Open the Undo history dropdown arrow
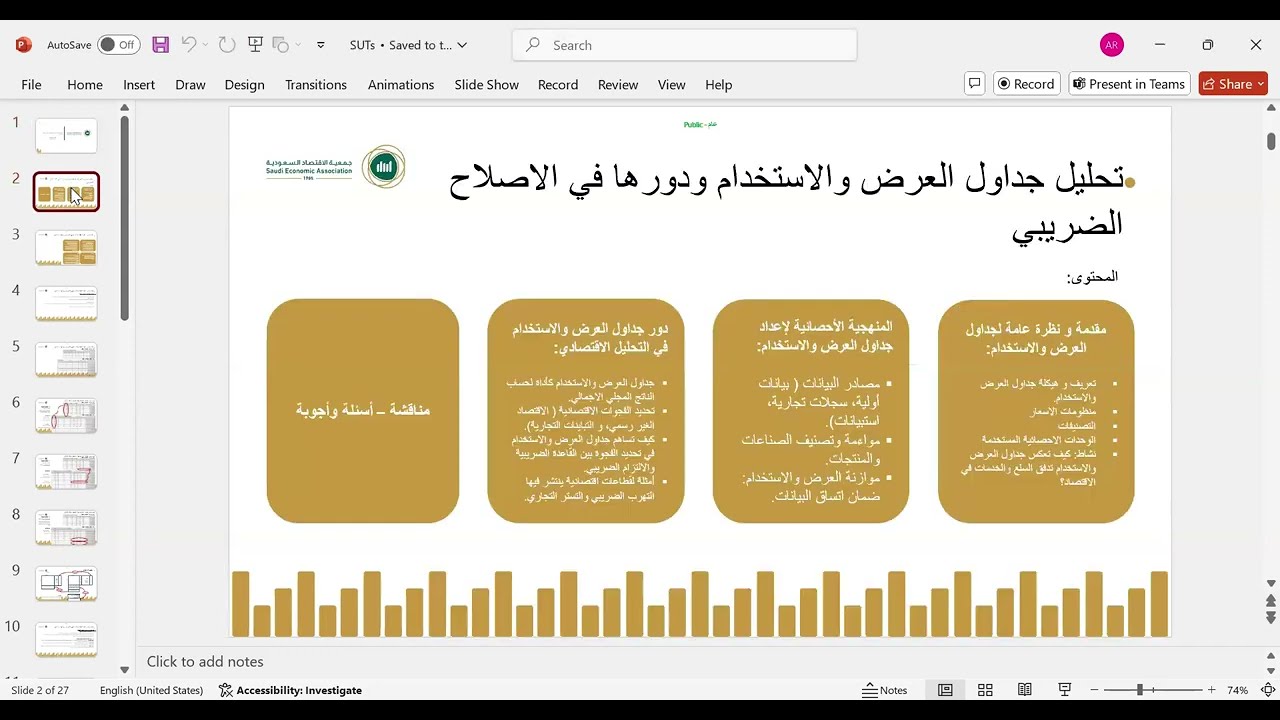The height and width of the screenshot is (720, 1280). pyautogui.click(x=205, y=45)
